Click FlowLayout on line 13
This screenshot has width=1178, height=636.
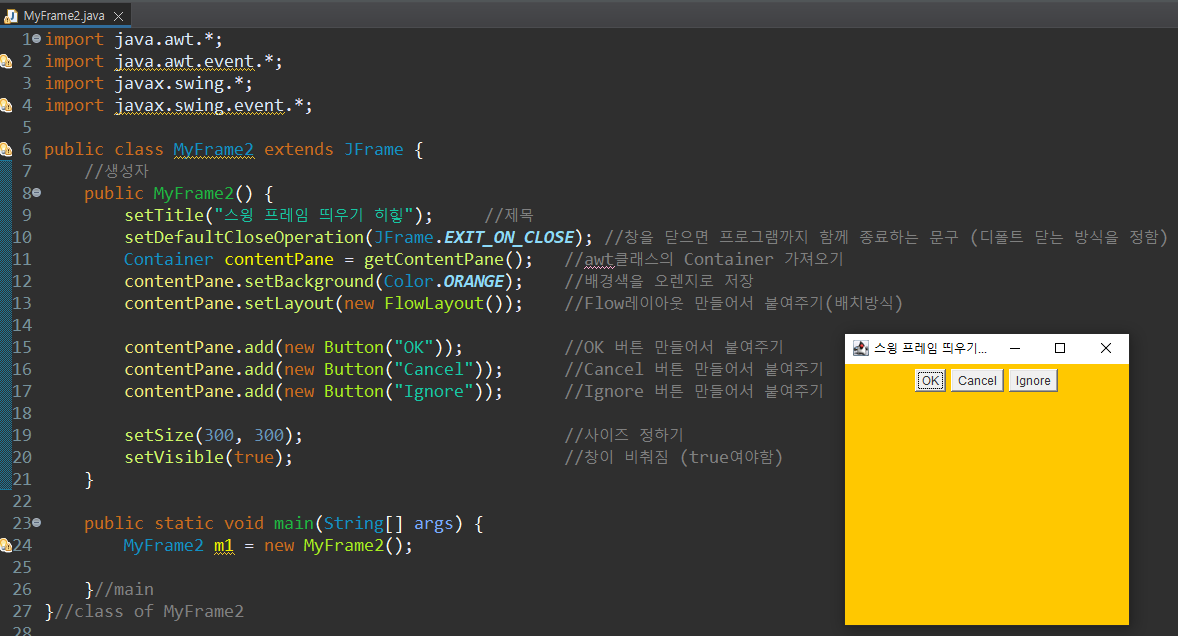434,303
